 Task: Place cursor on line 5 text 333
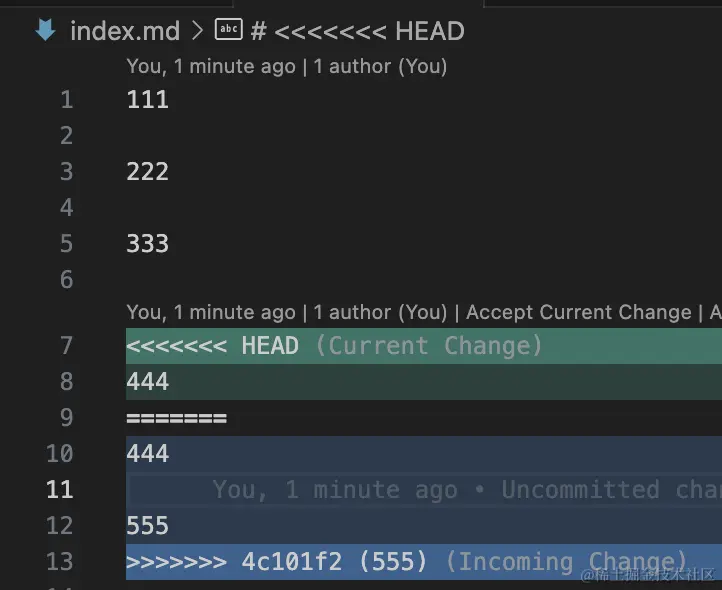click(x=147, y=243)
